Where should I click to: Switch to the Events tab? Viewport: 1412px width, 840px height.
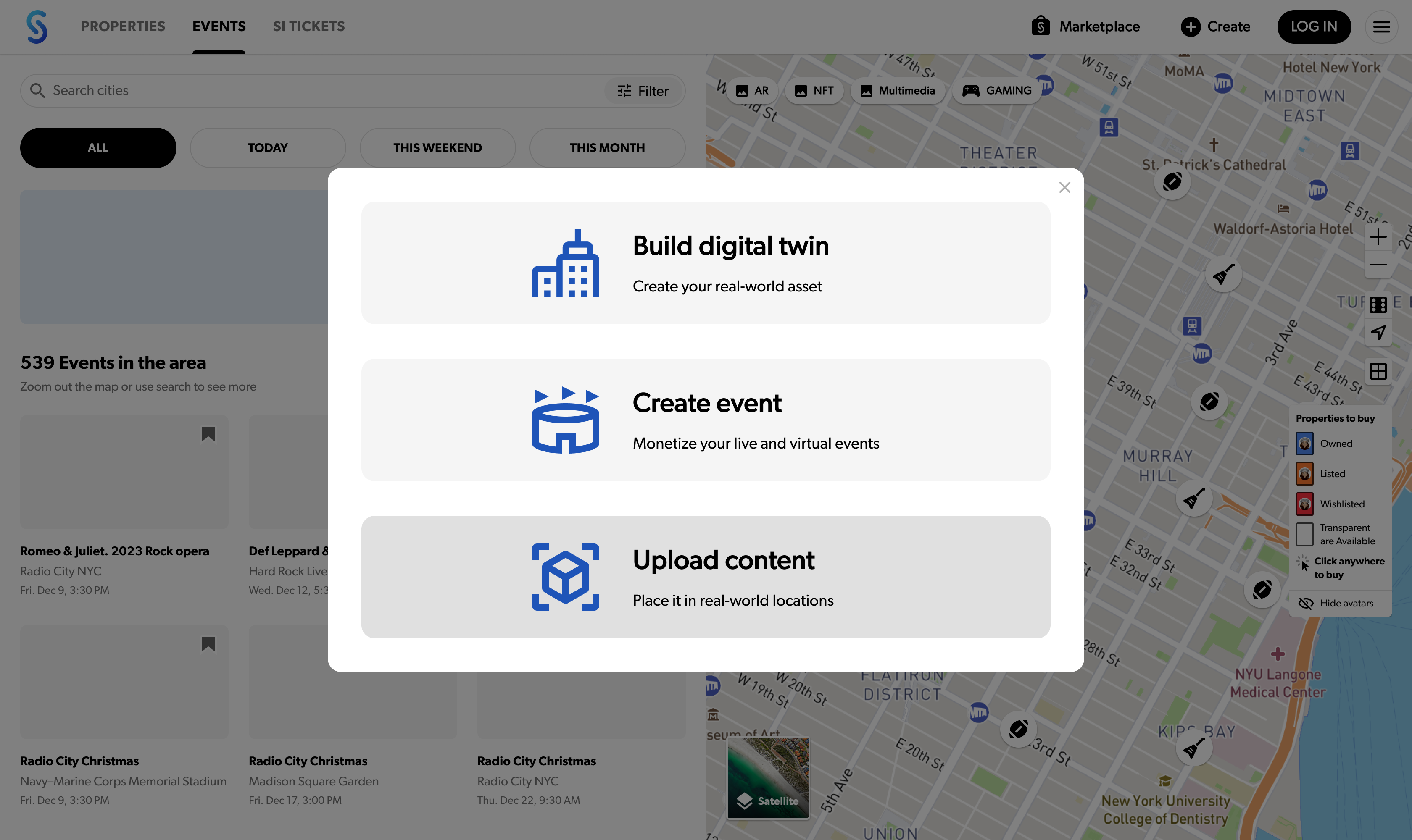click(x=219, y=26)
